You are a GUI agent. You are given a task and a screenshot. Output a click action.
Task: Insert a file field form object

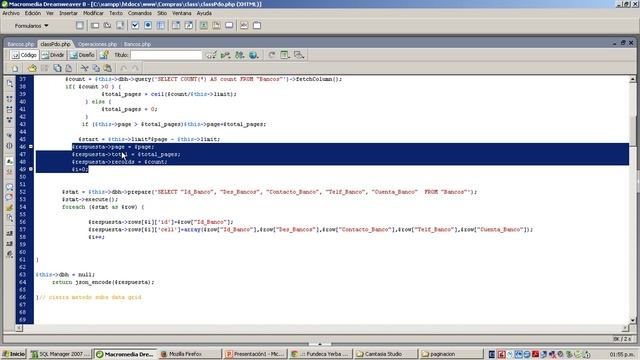[216, 25]
